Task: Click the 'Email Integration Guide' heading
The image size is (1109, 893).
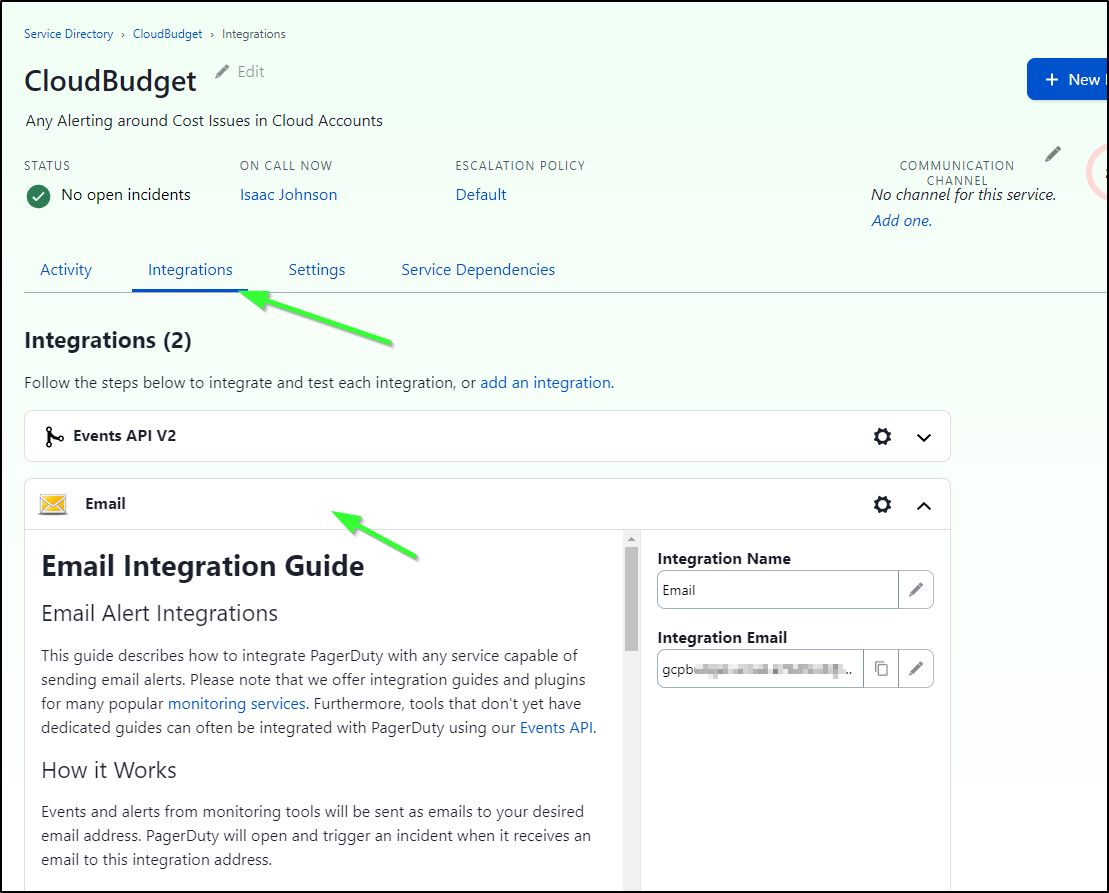Action: click(x=203, y=566)
